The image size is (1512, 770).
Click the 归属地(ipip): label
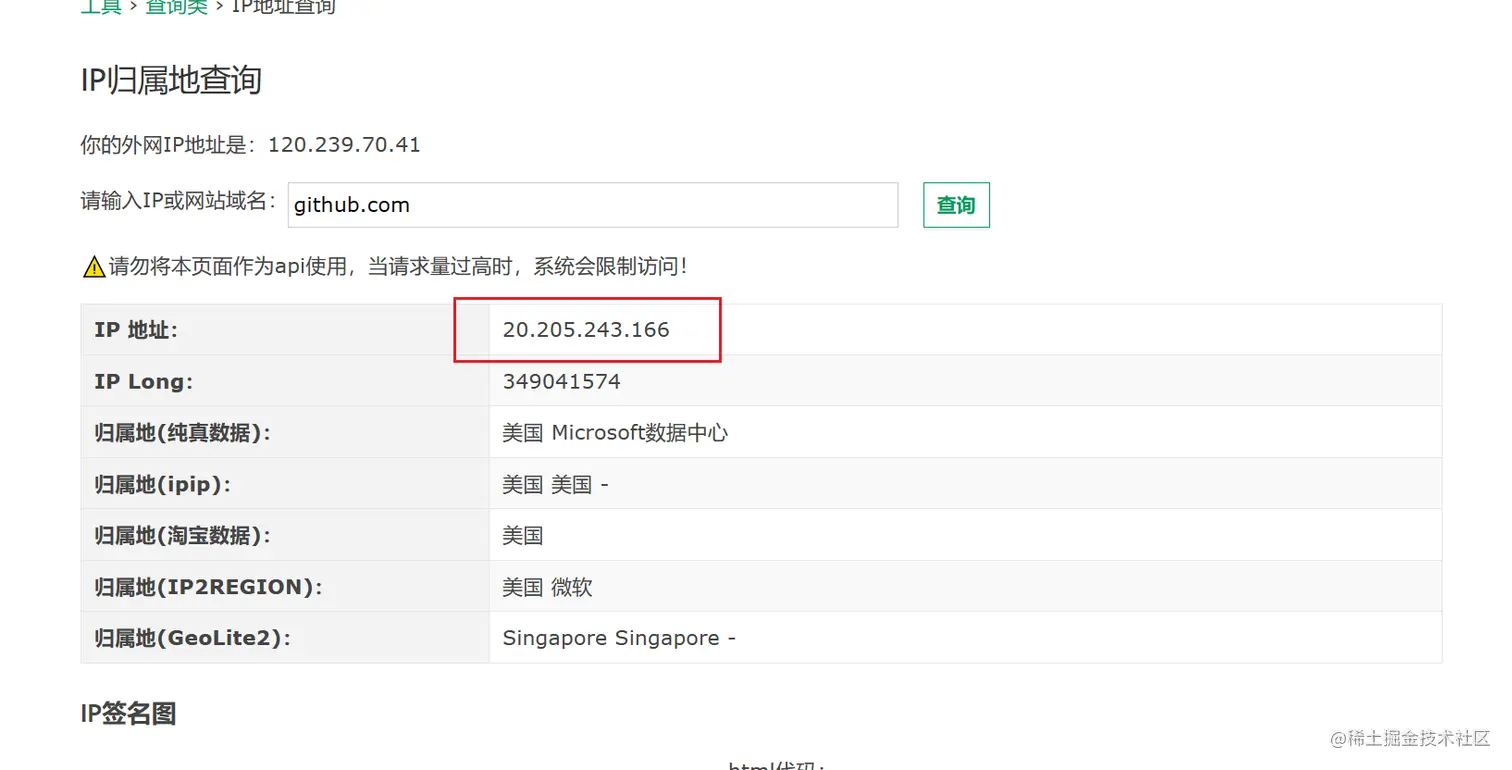163,485
